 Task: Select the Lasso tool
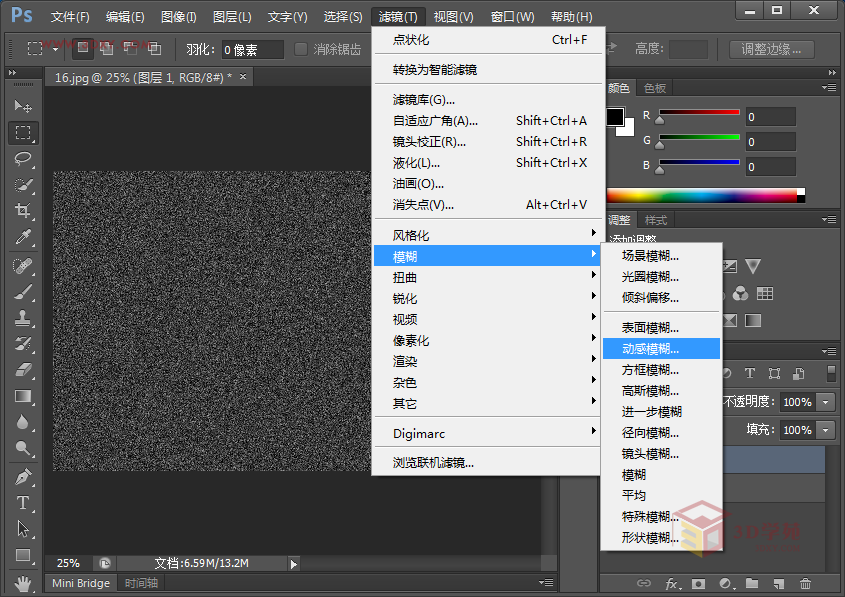23,158
